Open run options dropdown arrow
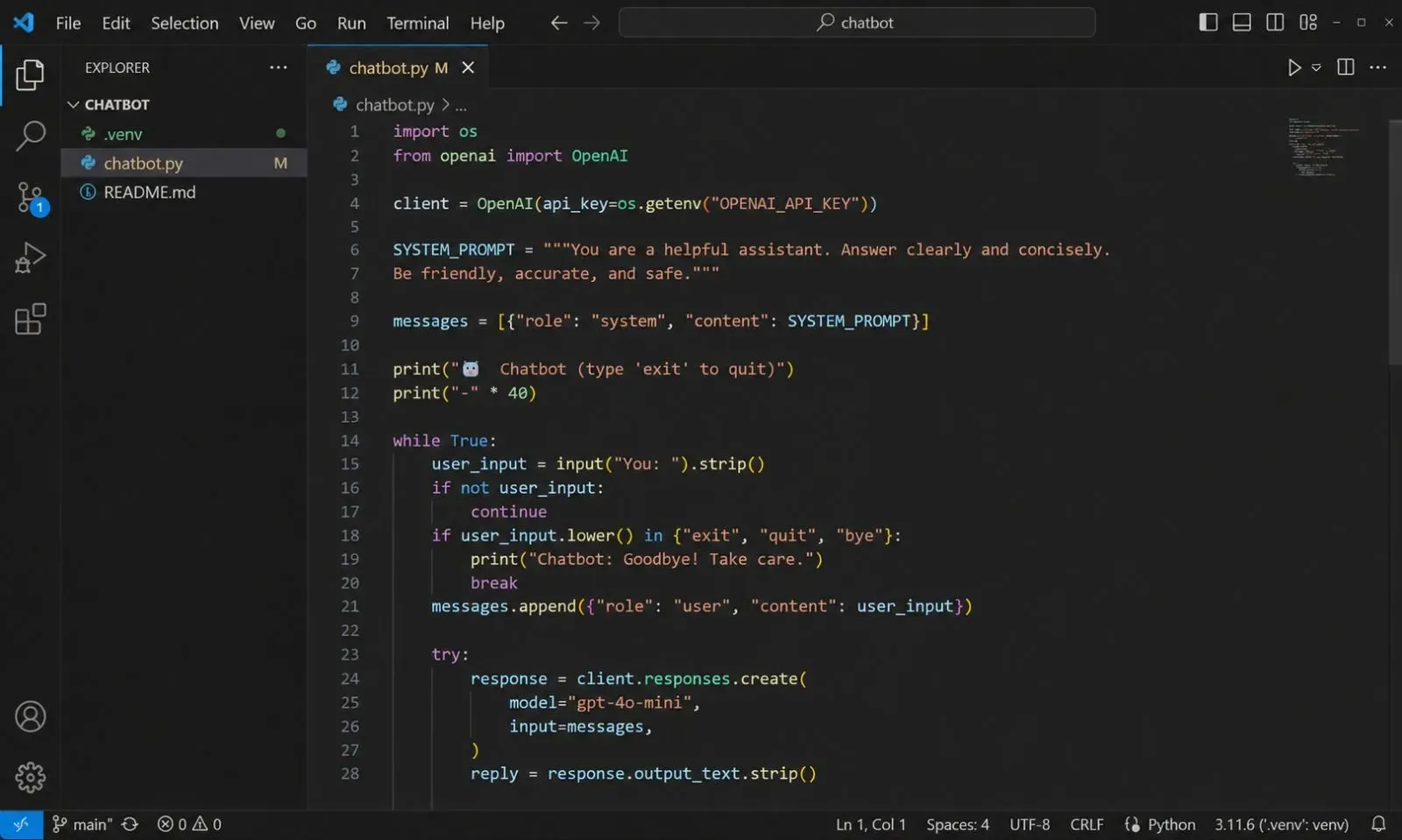 (1316, 67)
